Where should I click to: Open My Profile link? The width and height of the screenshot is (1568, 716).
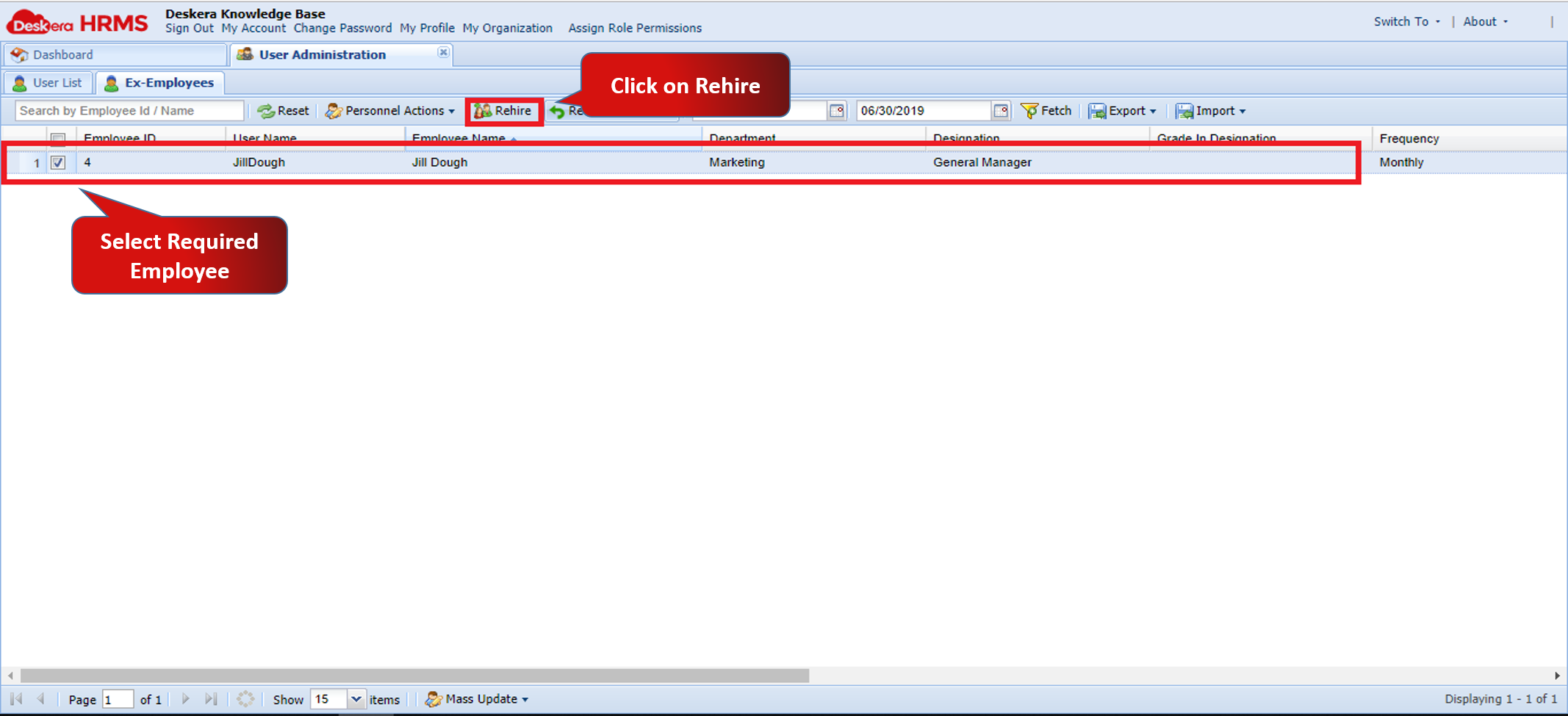click(x=427, y=28)
